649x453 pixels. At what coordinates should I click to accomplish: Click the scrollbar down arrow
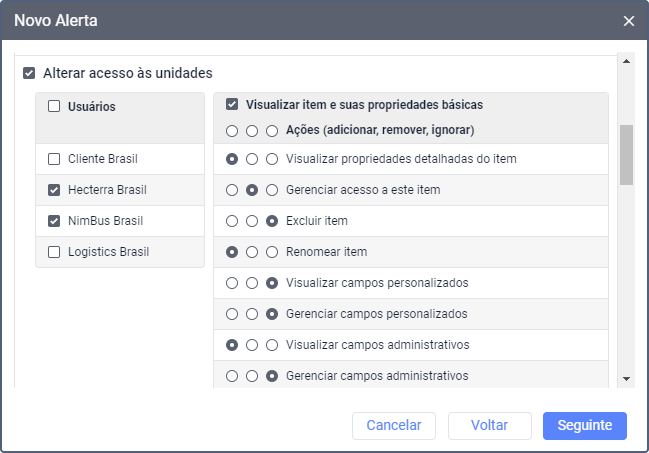click(x=626, y=379)
